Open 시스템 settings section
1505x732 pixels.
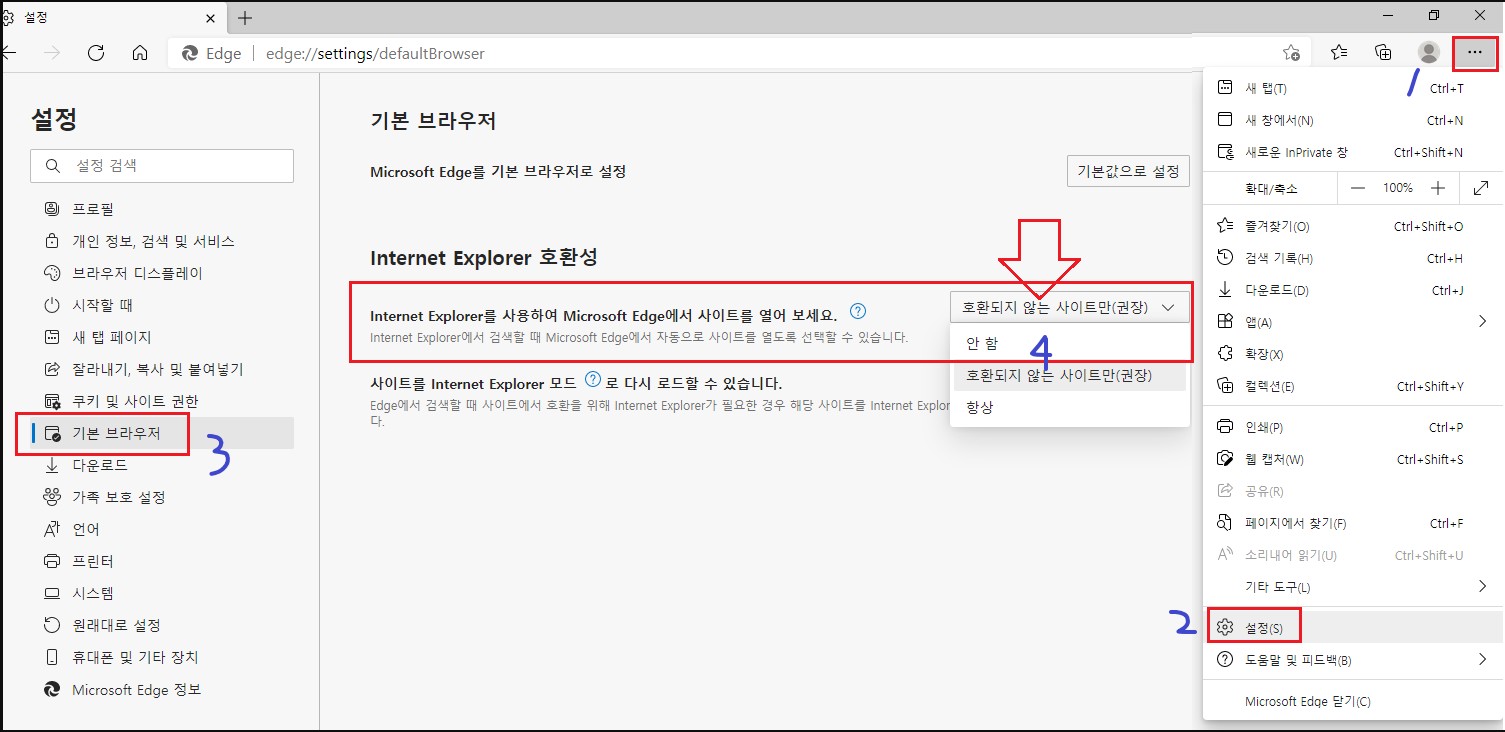pos(162,593)
